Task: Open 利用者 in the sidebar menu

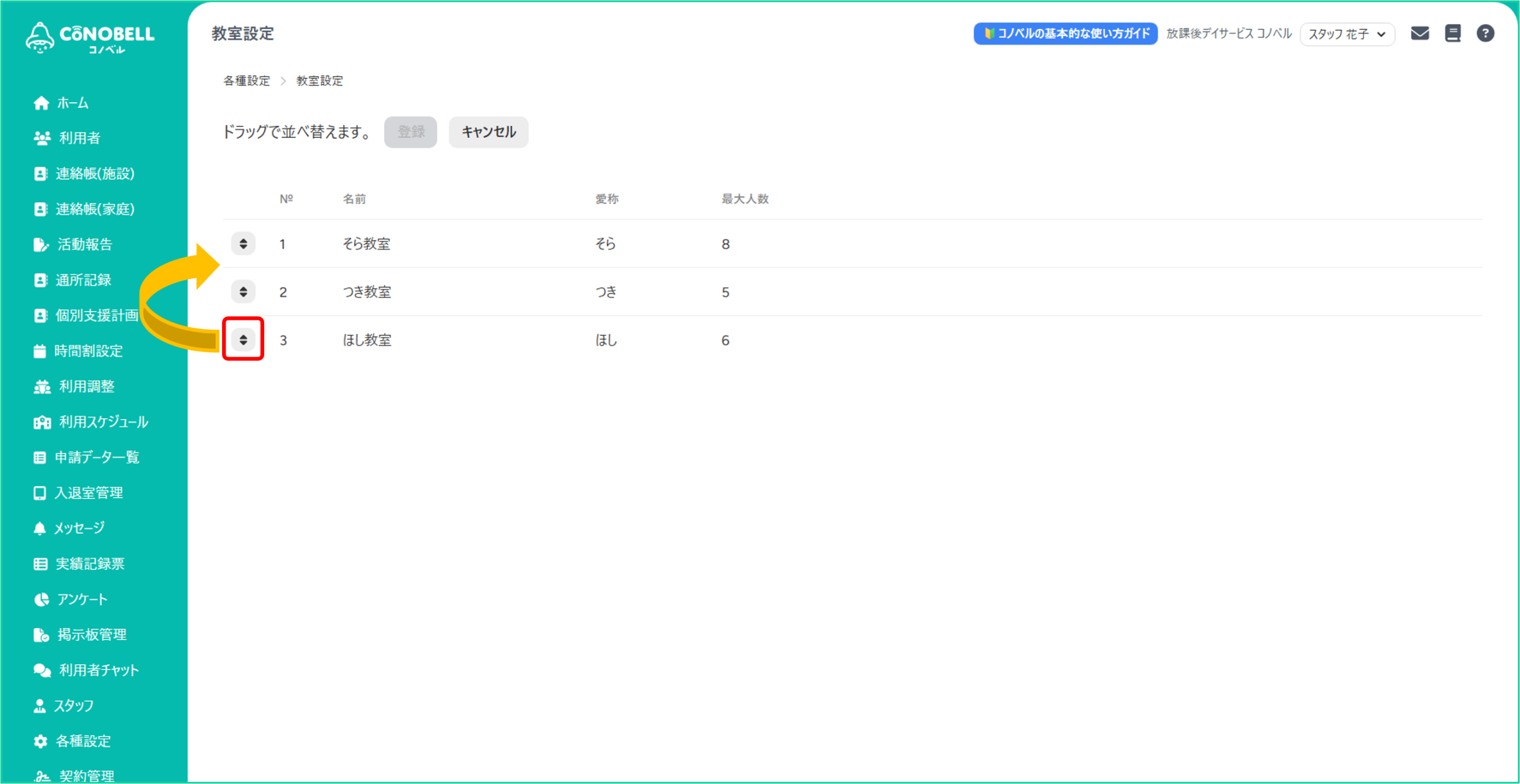Action: point(79,138)
